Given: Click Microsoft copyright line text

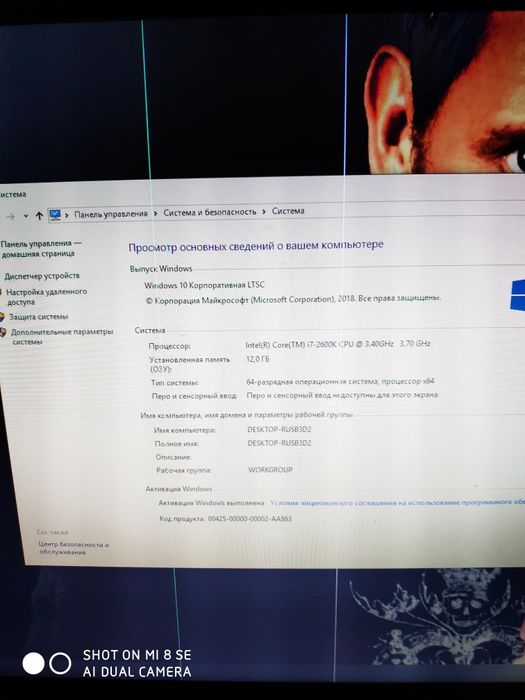Looking at the screenshot, I should (x=293, y=299).
